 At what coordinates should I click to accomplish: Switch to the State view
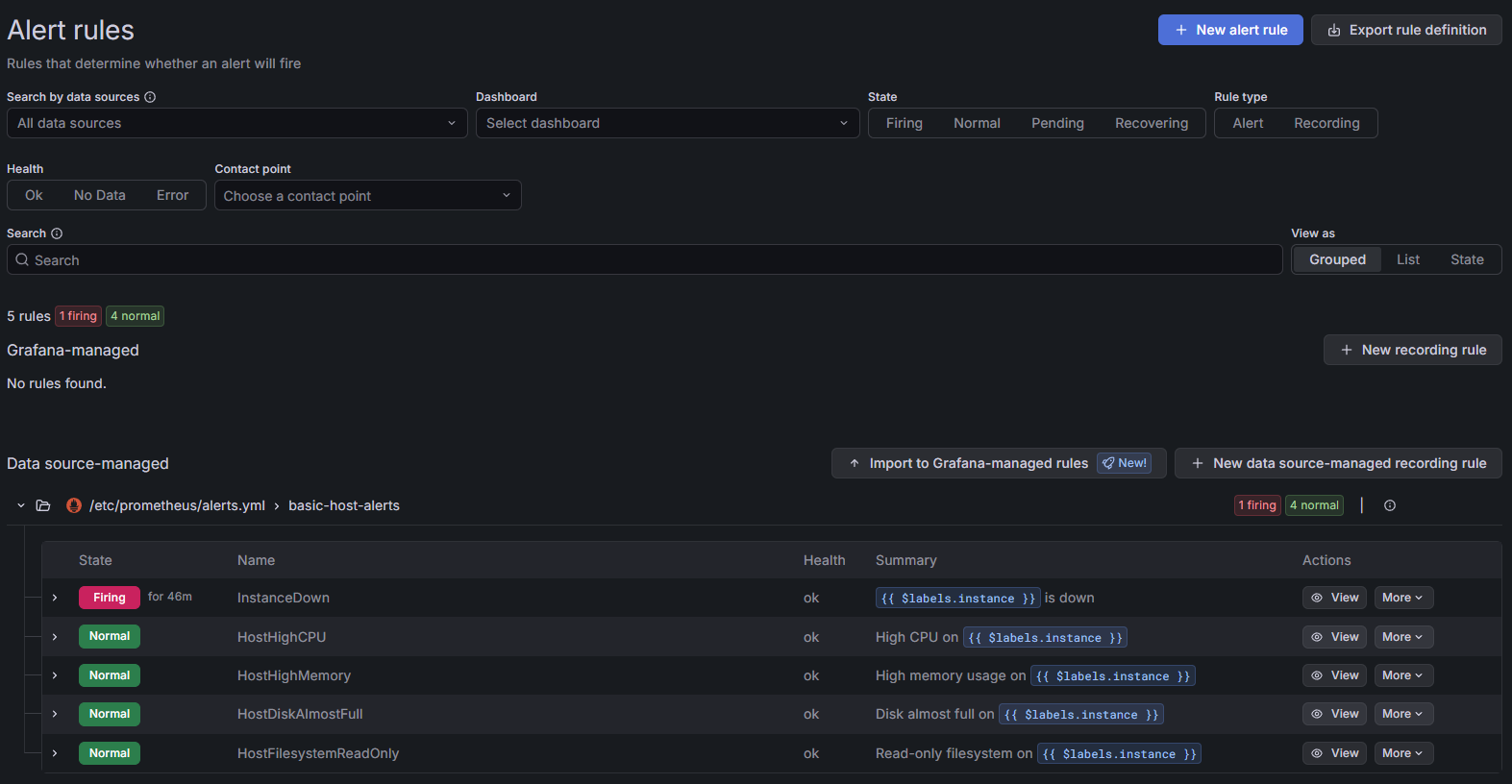pyautogui.click(x=1467, y=259)
